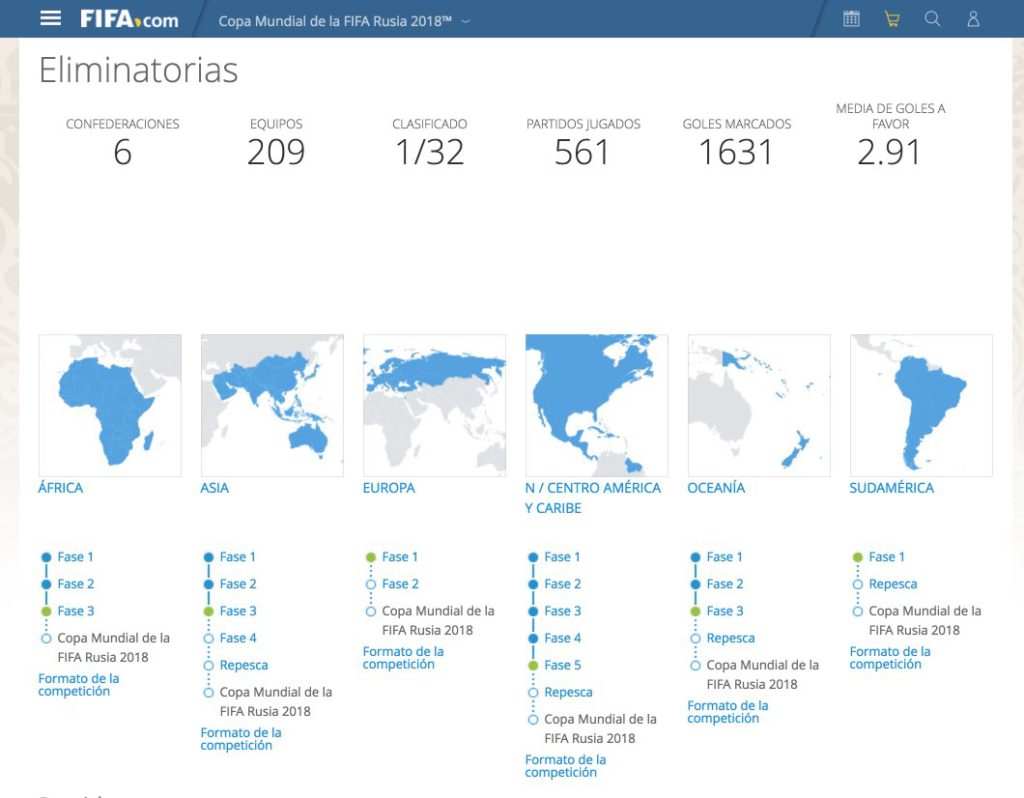Click the 2.91 goal average value

click(889, 152)
